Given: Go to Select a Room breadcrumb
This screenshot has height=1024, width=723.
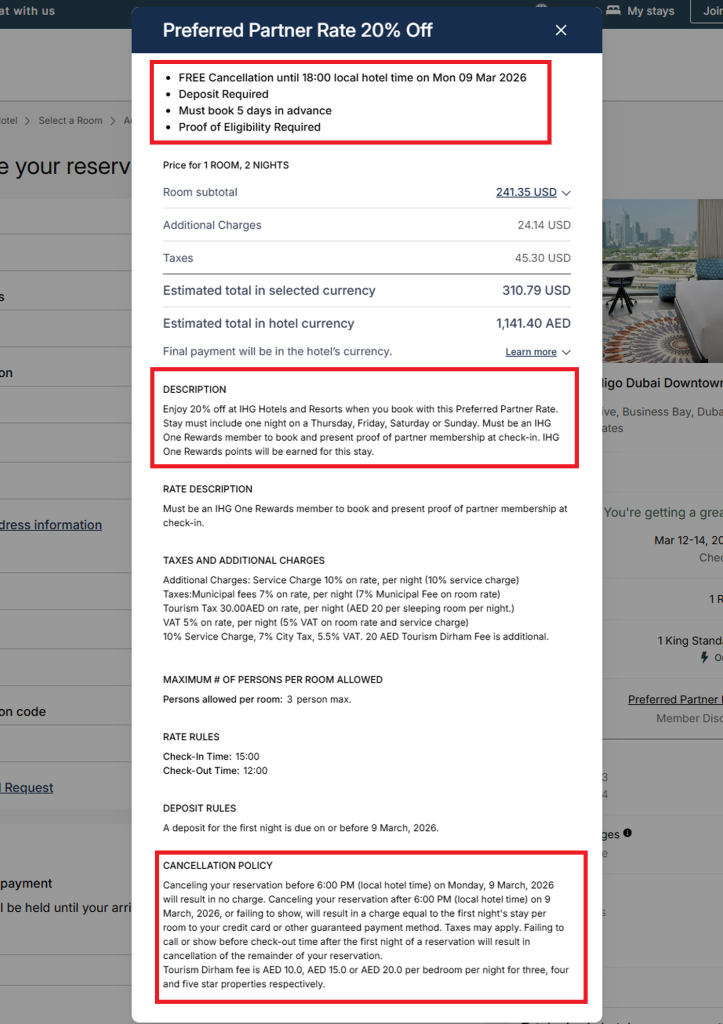Looking at the screenshot, I should (70, 121).
